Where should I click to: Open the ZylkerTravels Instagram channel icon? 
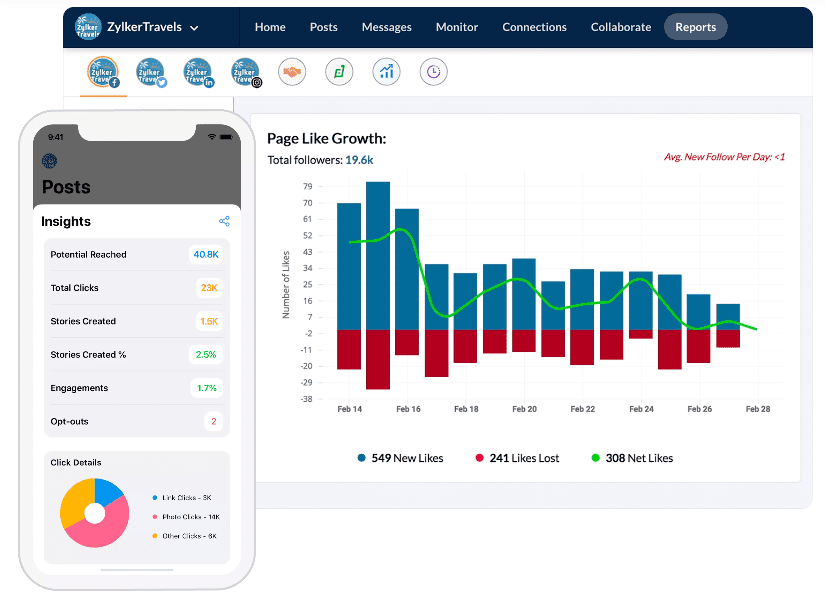click(x=246, y=72)
